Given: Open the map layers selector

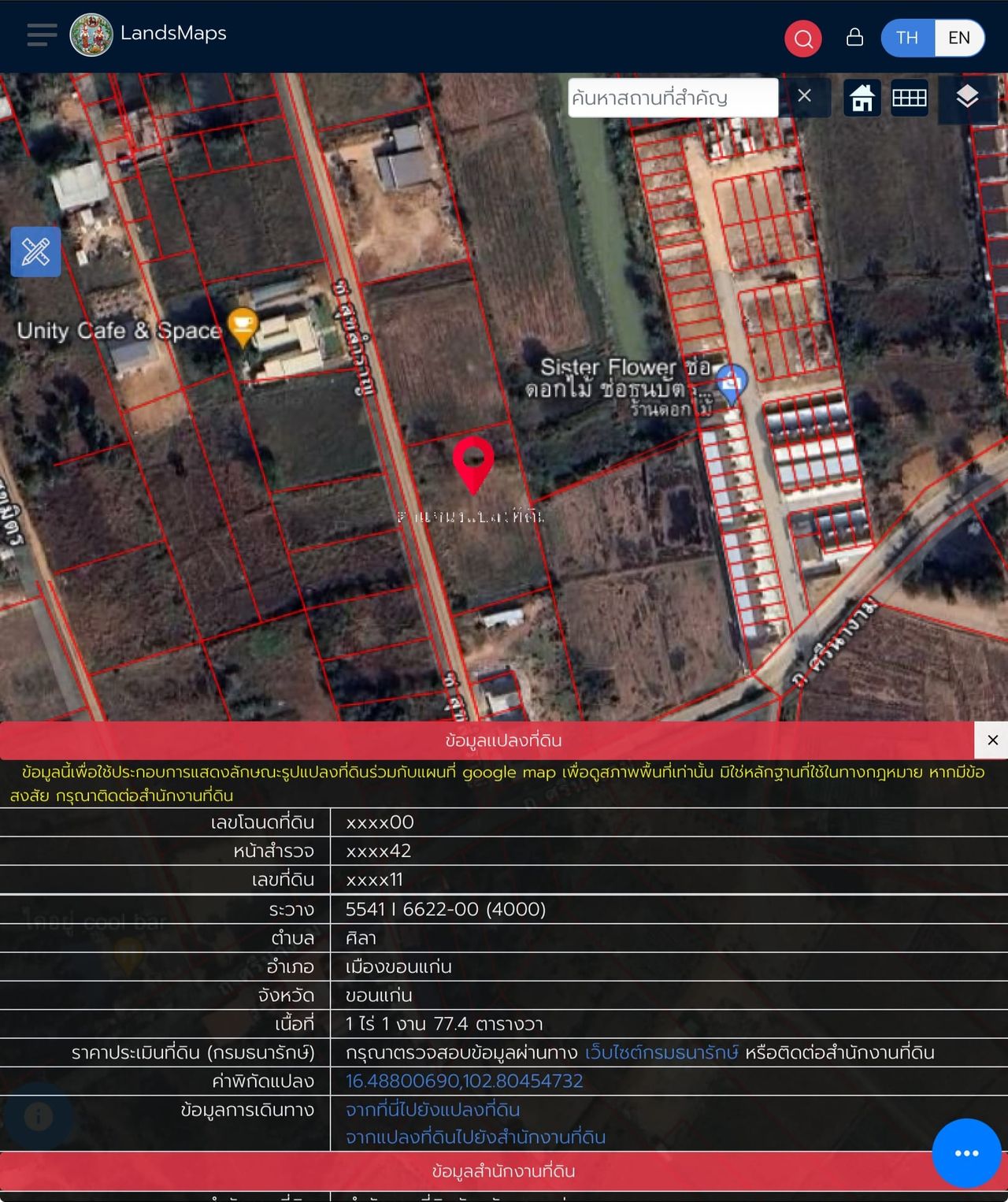Looking at the screenshot, I should click(966, 98).
